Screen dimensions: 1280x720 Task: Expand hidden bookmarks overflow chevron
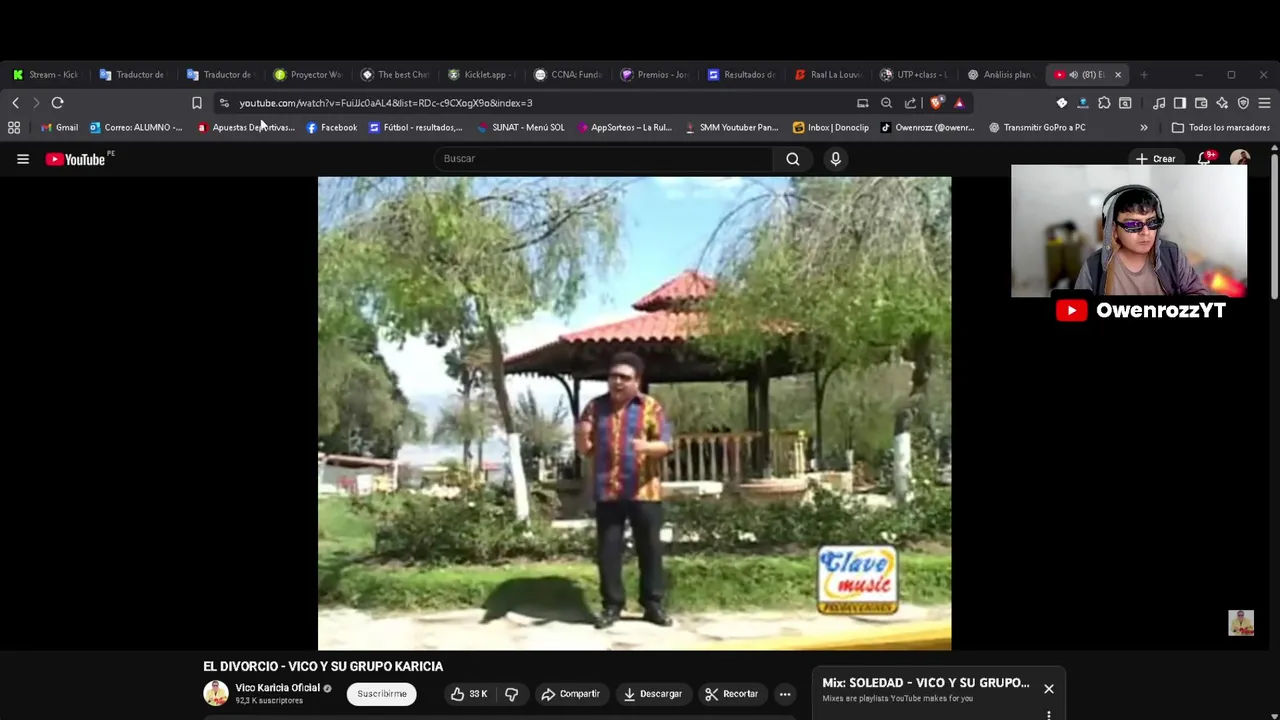1144,128
